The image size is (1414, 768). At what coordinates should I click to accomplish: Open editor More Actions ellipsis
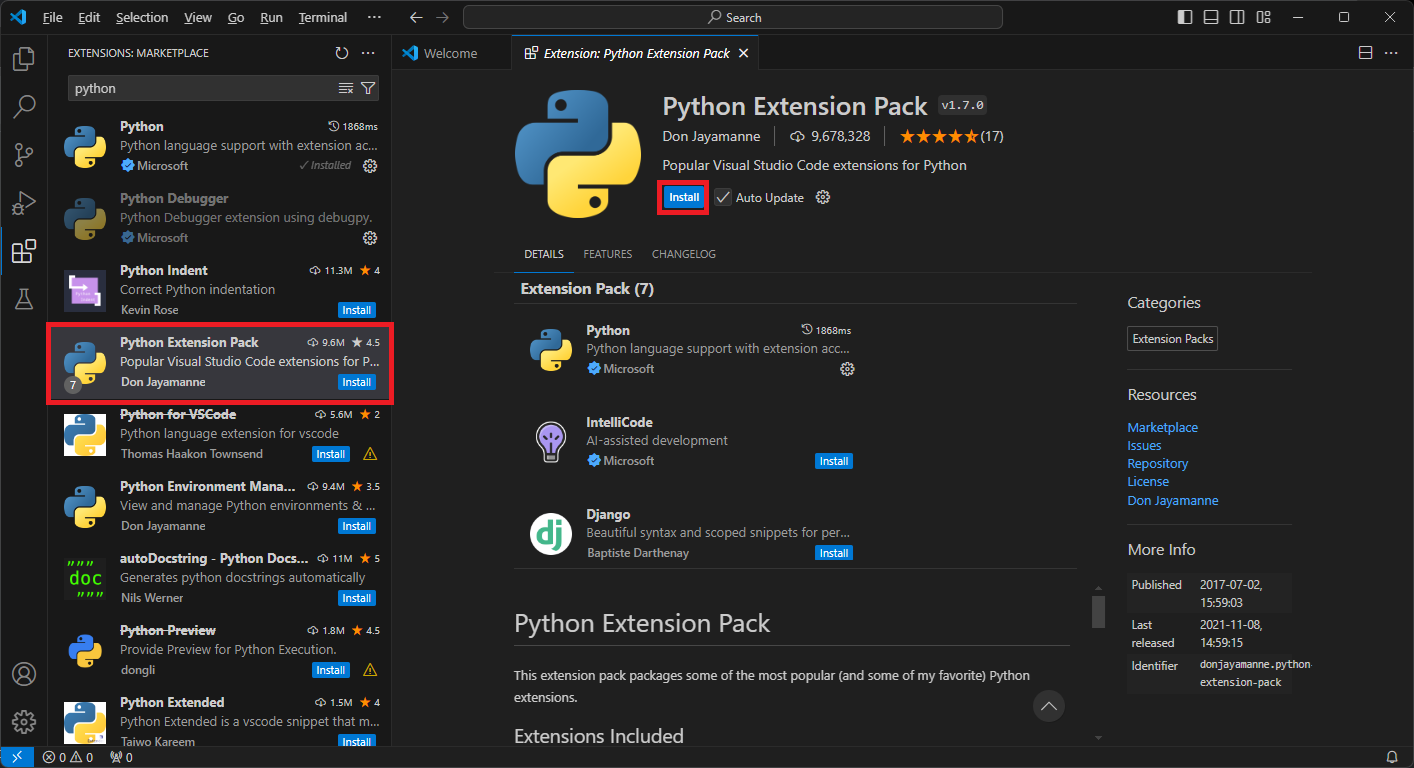point(1391,53)
